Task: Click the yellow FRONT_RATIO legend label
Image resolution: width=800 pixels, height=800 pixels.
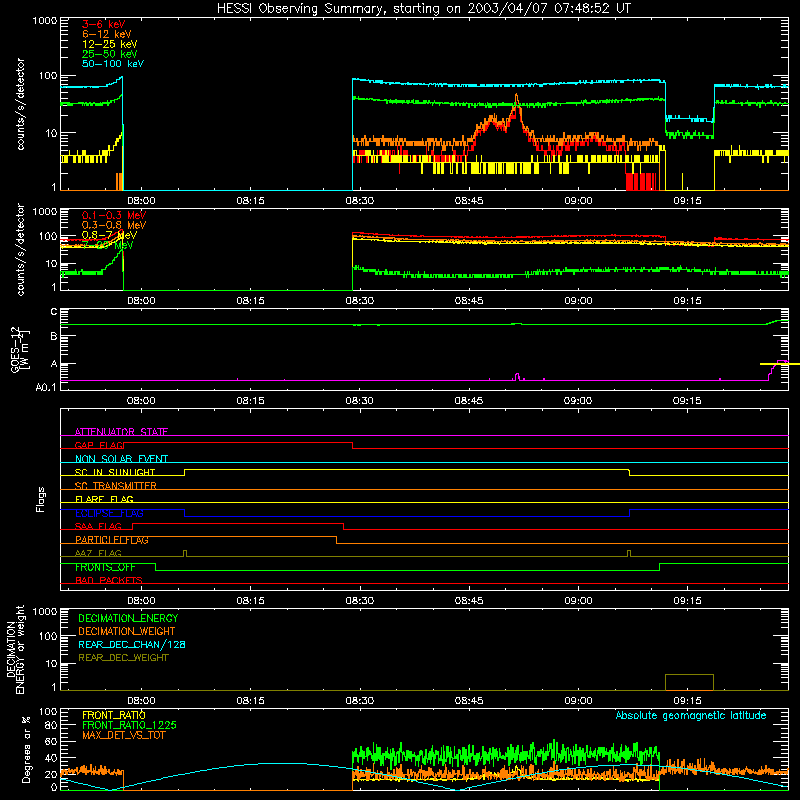Action: click(114, 715)
